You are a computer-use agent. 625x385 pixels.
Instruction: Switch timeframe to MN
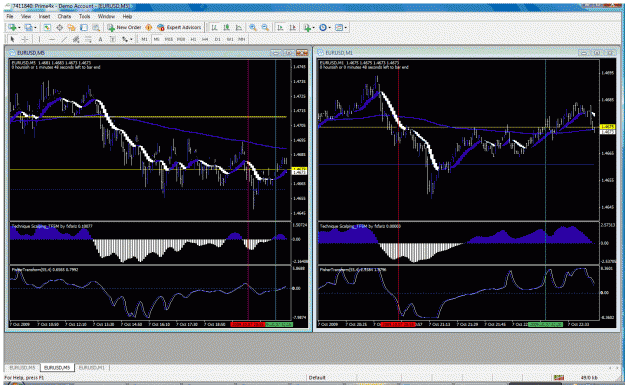coord(242,39)
